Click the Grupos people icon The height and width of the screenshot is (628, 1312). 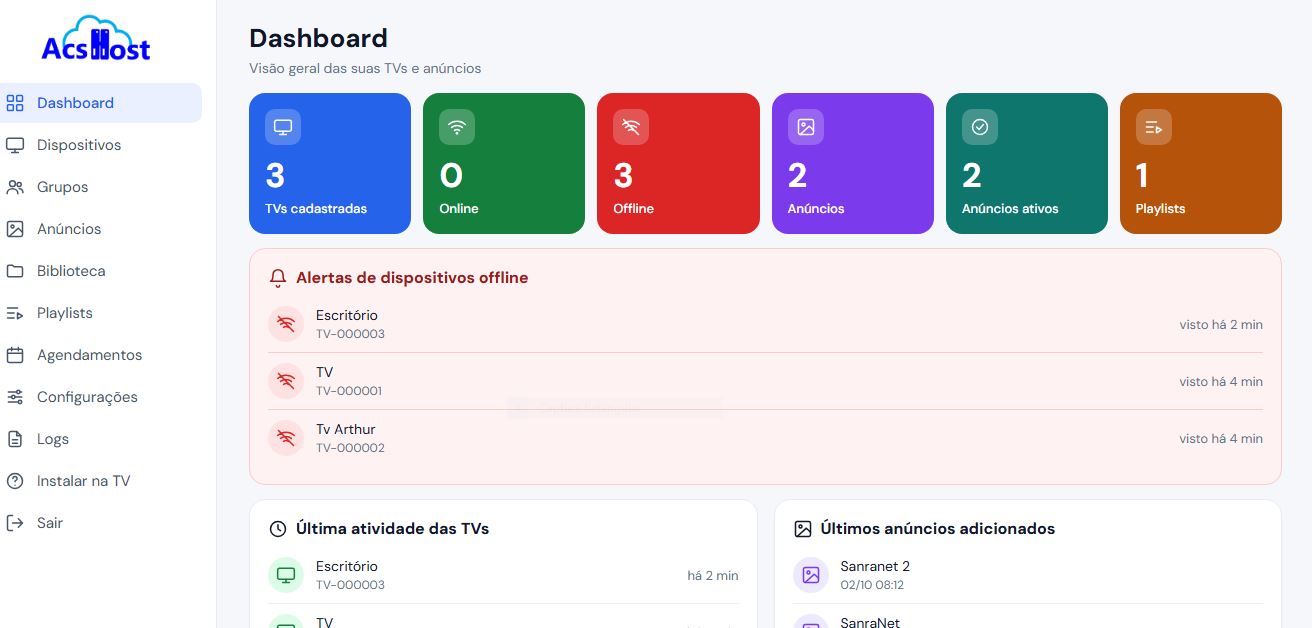[x=15, y=187]
